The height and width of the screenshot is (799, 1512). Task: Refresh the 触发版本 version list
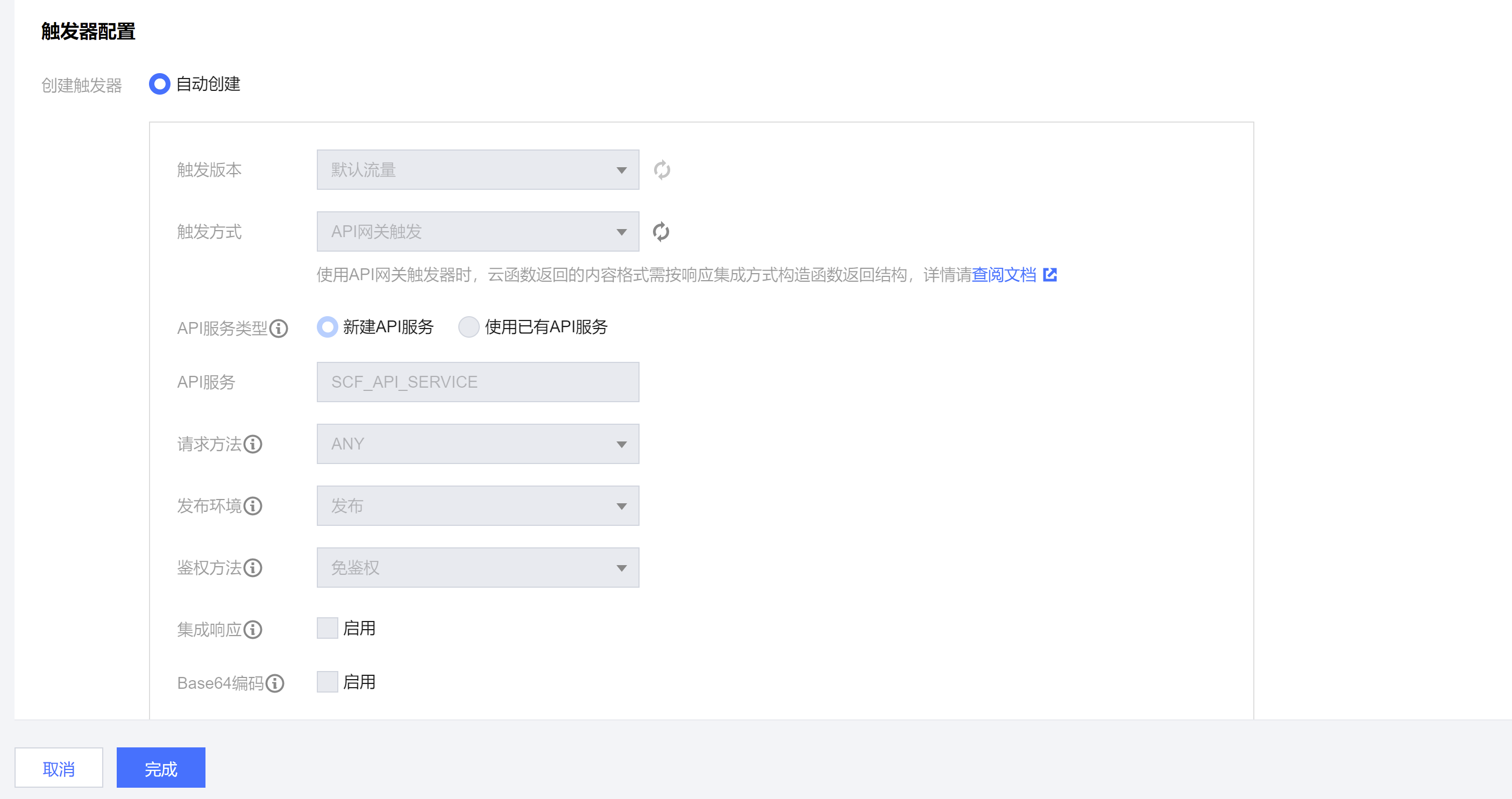tap(662, 170)
